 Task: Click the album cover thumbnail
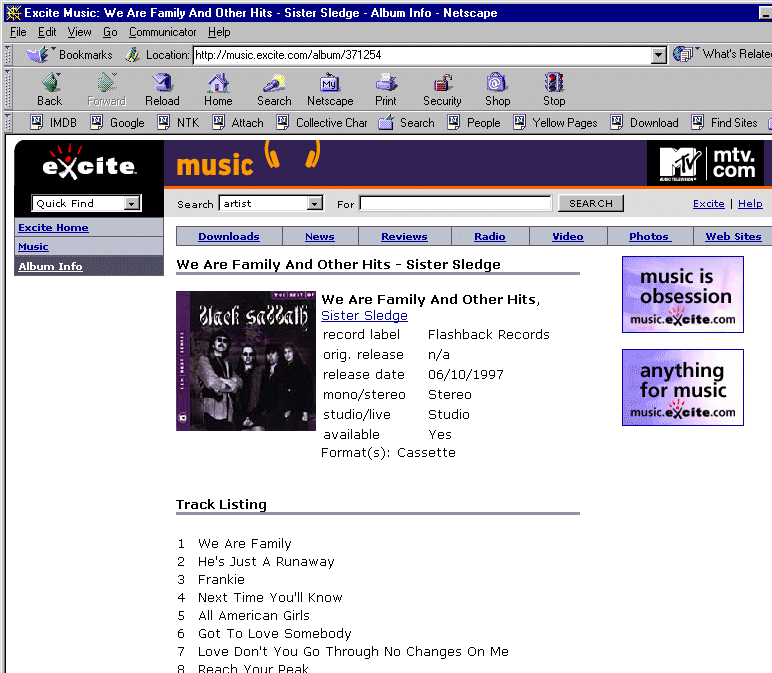[246, 361]
